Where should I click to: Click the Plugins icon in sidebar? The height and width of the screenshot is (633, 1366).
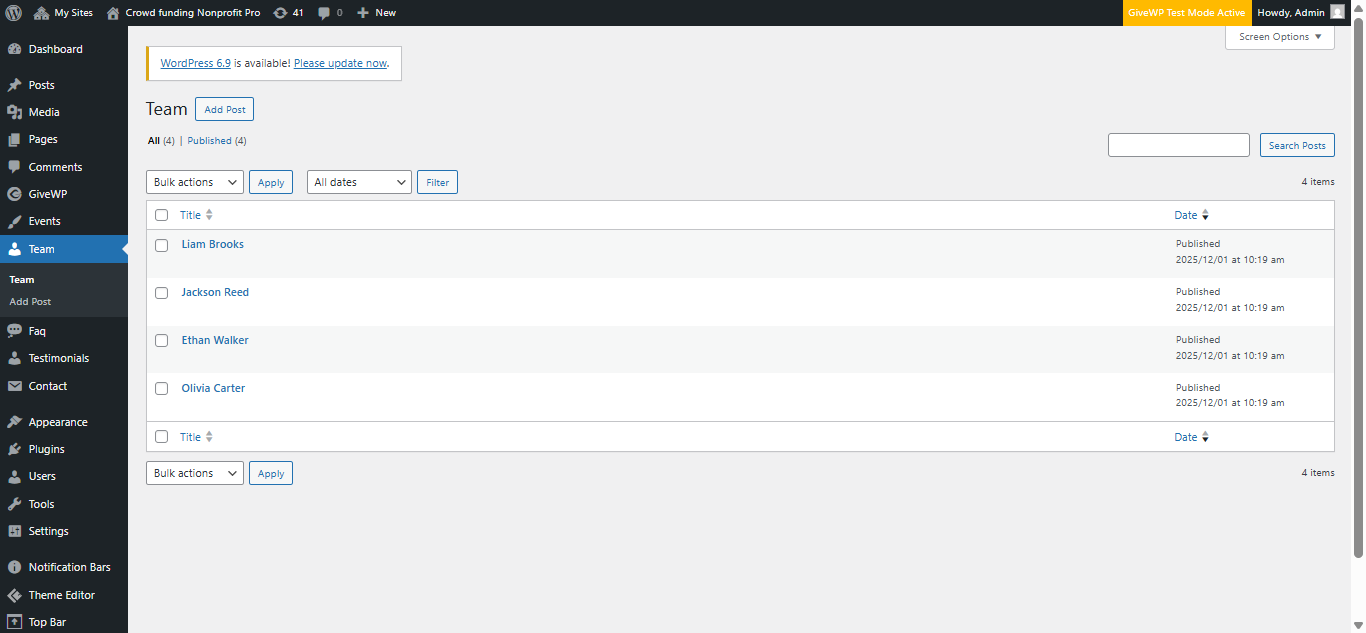pyautogui.click(x=15, y=449)
